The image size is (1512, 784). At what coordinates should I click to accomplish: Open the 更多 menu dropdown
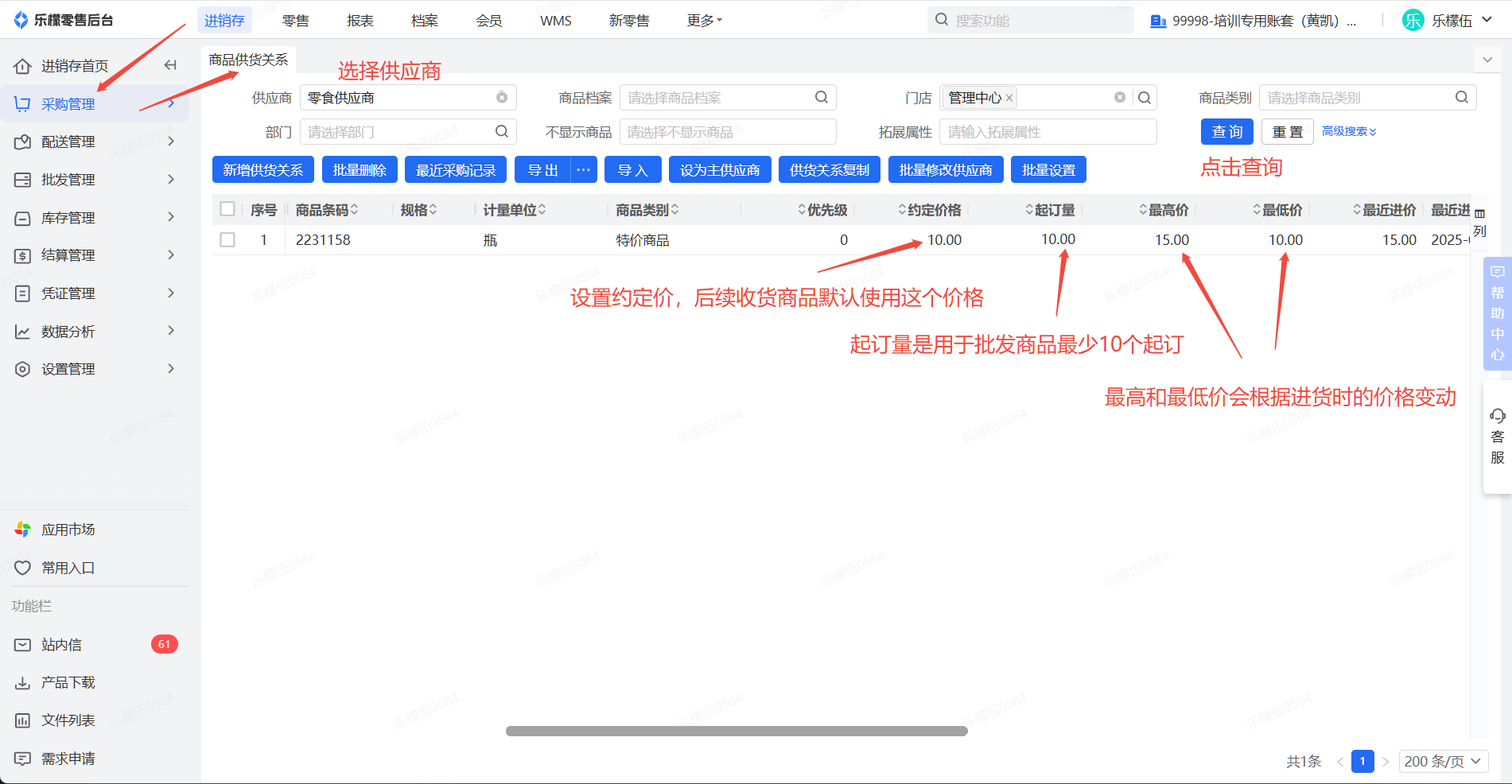coord(704,21)
